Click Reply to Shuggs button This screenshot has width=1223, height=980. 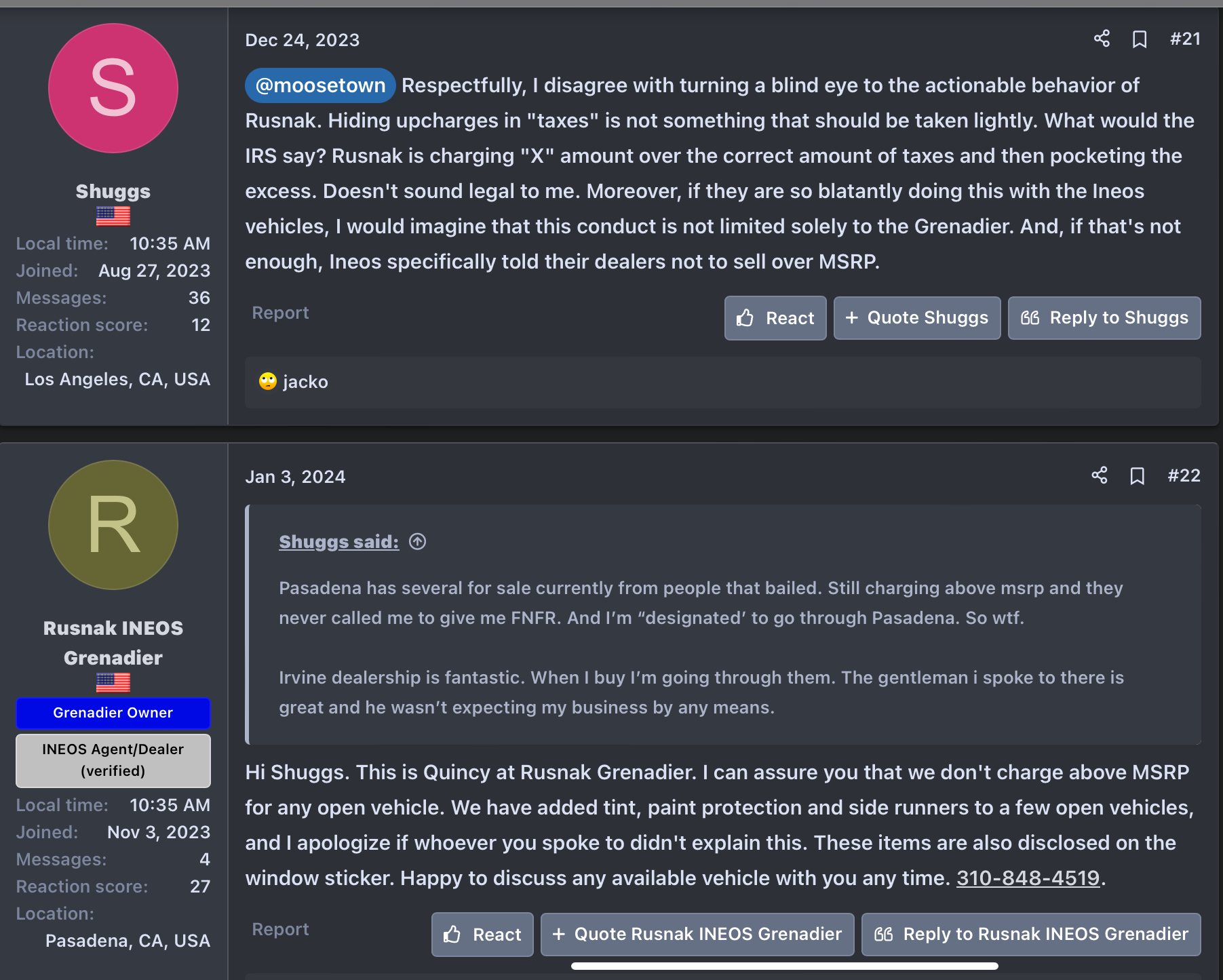(x=1104, y=318)
